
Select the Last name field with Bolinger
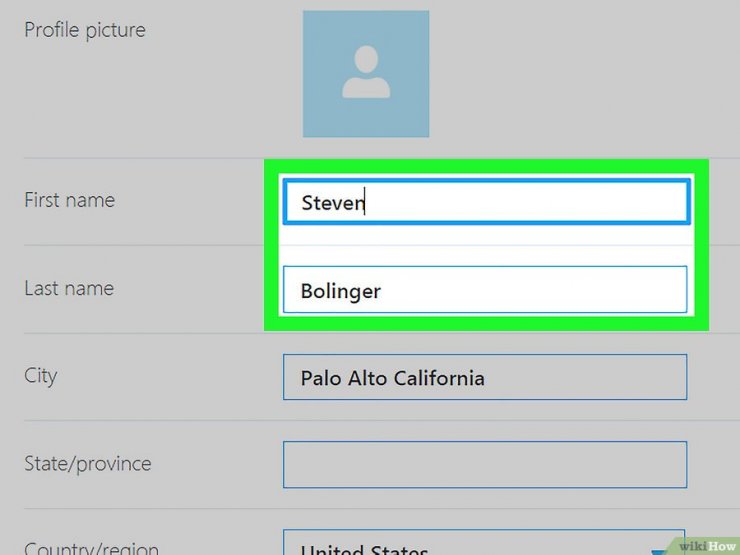click(x=485, y=289)
